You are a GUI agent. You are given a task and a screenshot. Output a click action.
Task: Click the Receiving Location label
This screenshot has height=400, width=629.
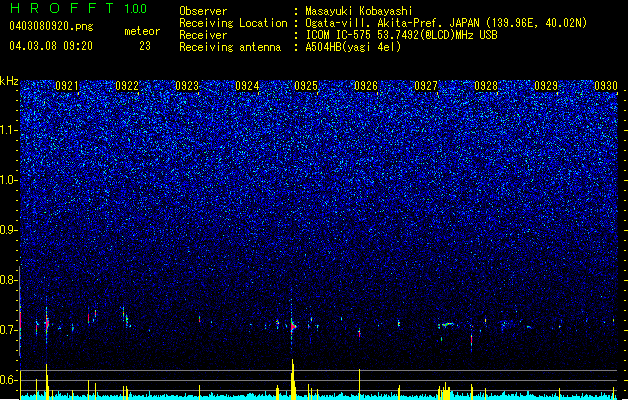pos(233,23)
